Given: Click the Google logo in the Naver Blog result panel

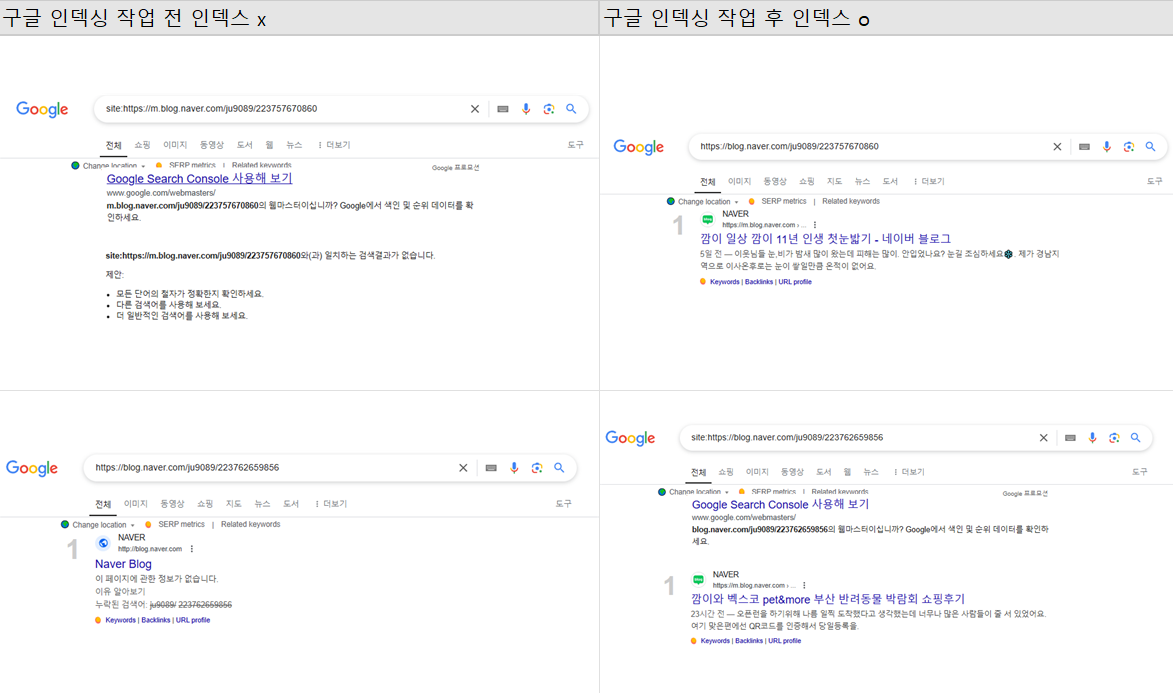Looking at the screenshot, I should point(32,468).
